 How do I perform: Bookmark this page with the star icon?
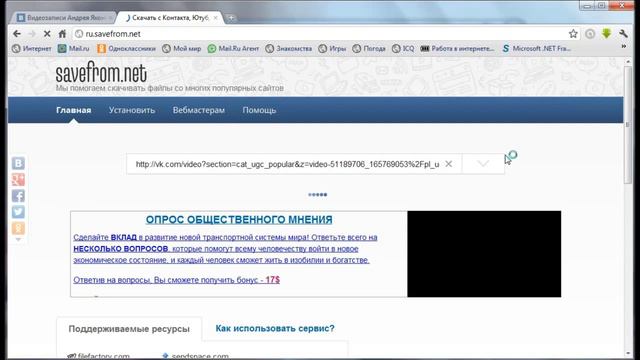[573, 34]
